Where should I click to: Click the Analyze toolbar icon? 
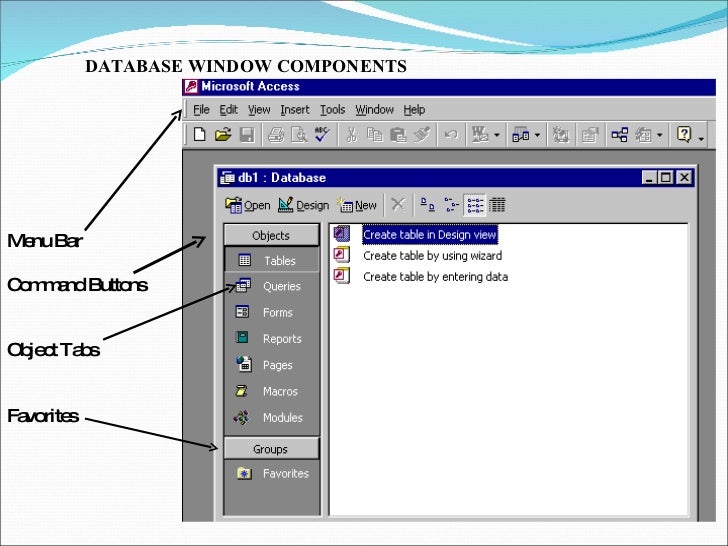(520, 135)
